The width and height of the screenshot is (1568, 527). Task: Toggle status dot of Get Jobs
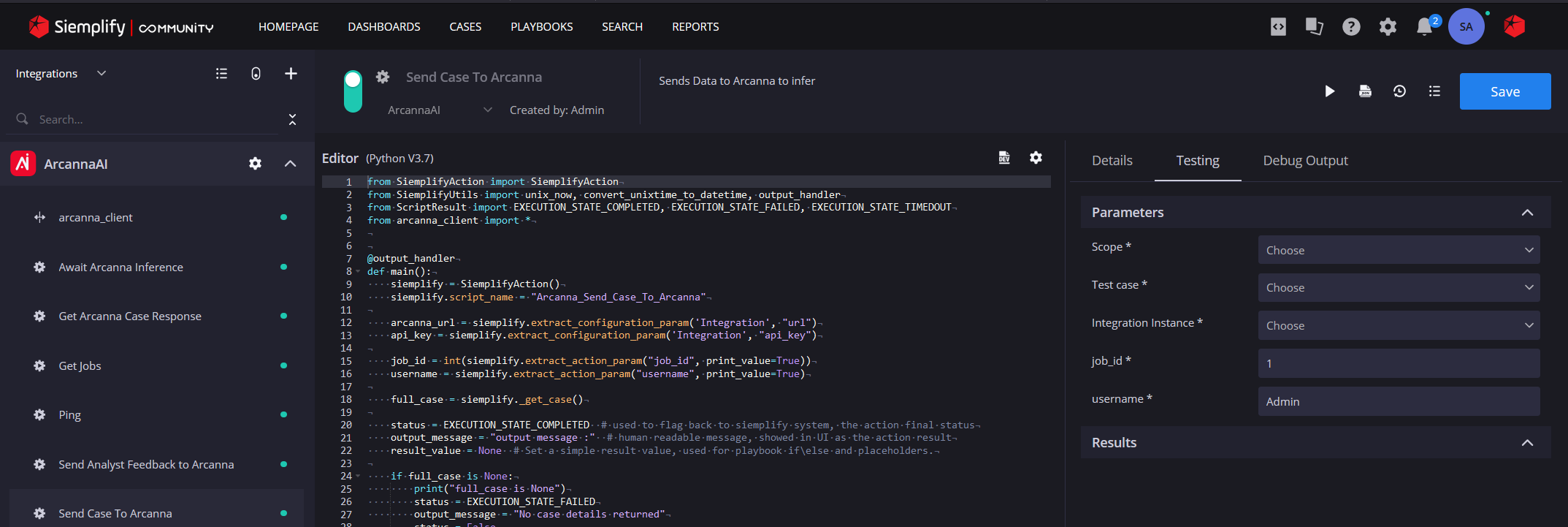tap(283, 366)
